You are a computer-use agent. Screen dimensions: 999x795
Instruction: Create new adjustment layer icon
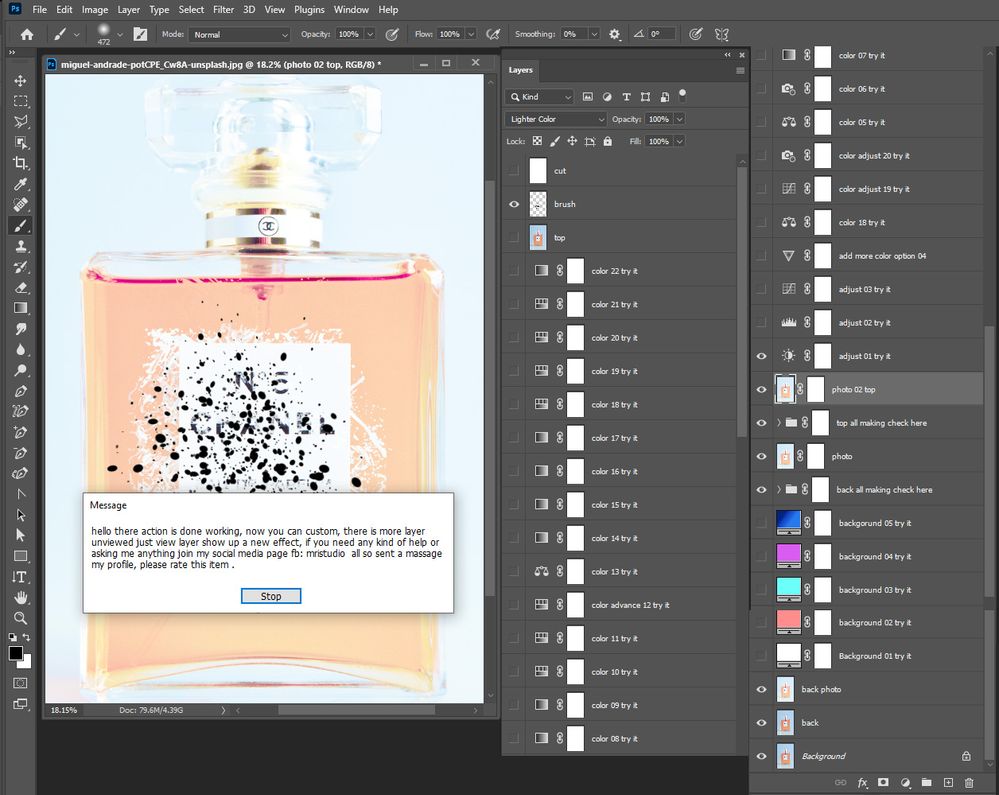(905, 783)
